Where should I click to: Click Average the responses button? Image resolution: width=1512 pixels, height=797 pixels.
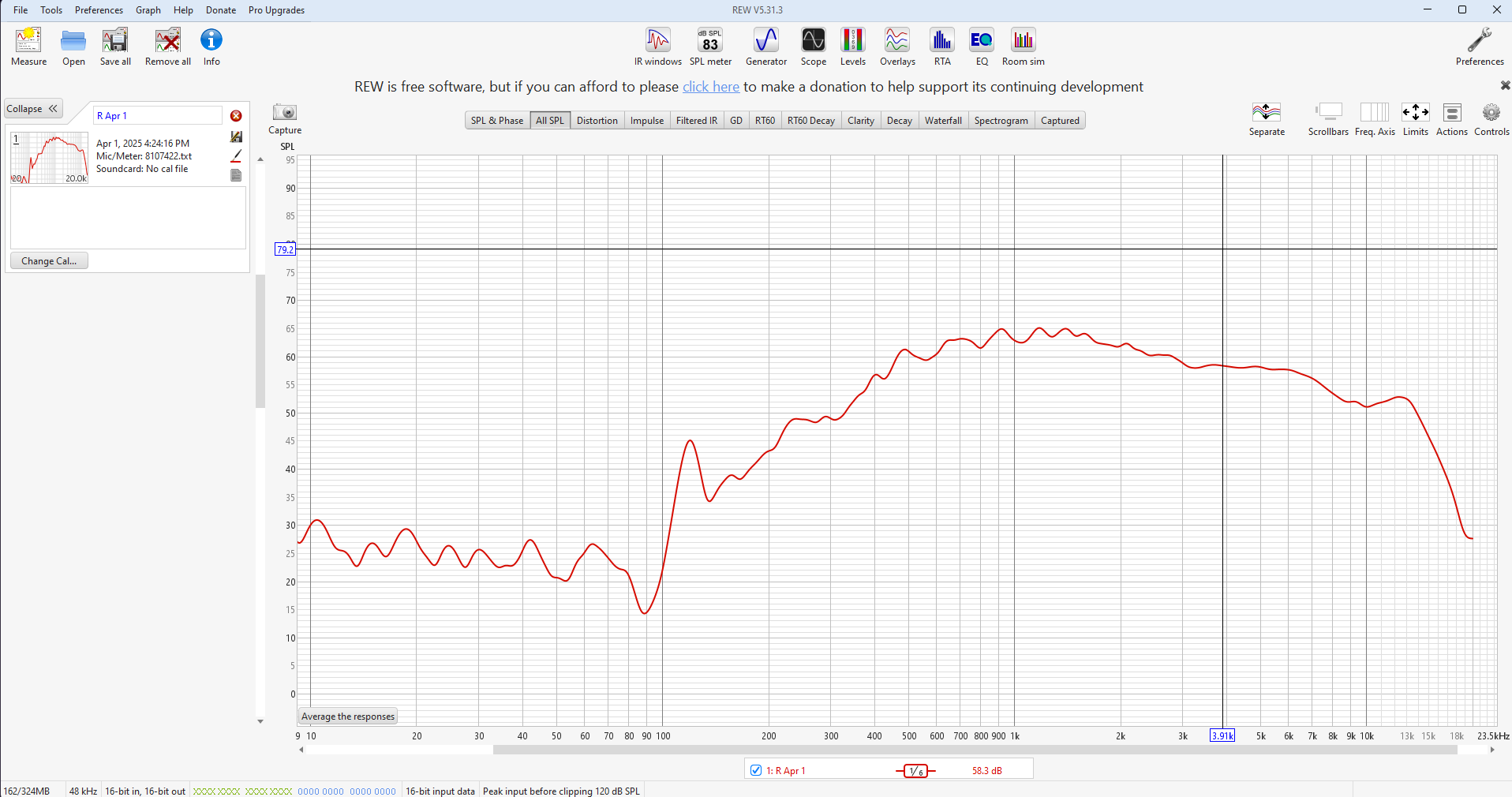348,717
